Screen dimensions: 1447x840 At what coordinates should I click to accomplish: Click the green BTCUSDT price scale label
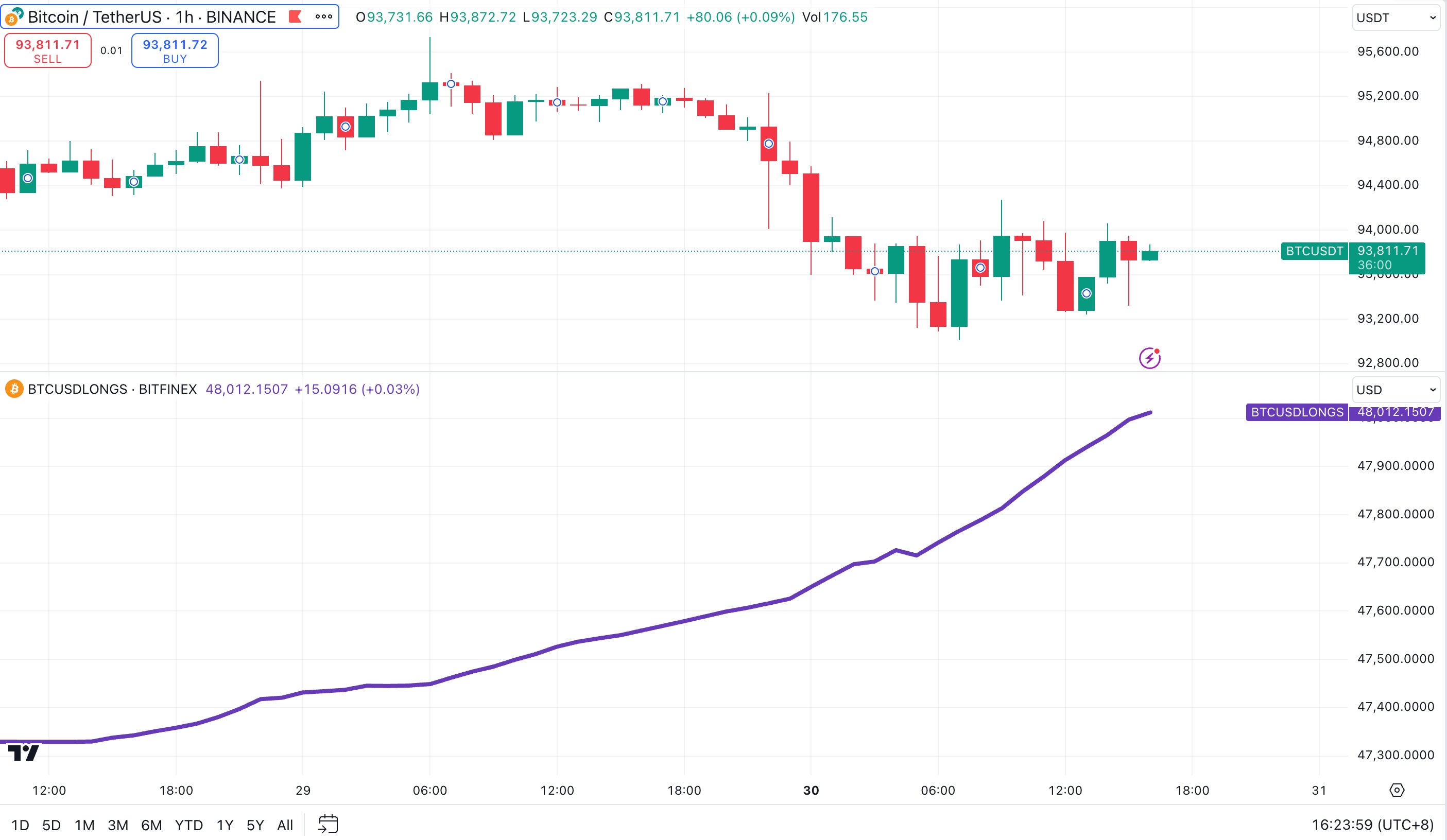point(1314,251)
